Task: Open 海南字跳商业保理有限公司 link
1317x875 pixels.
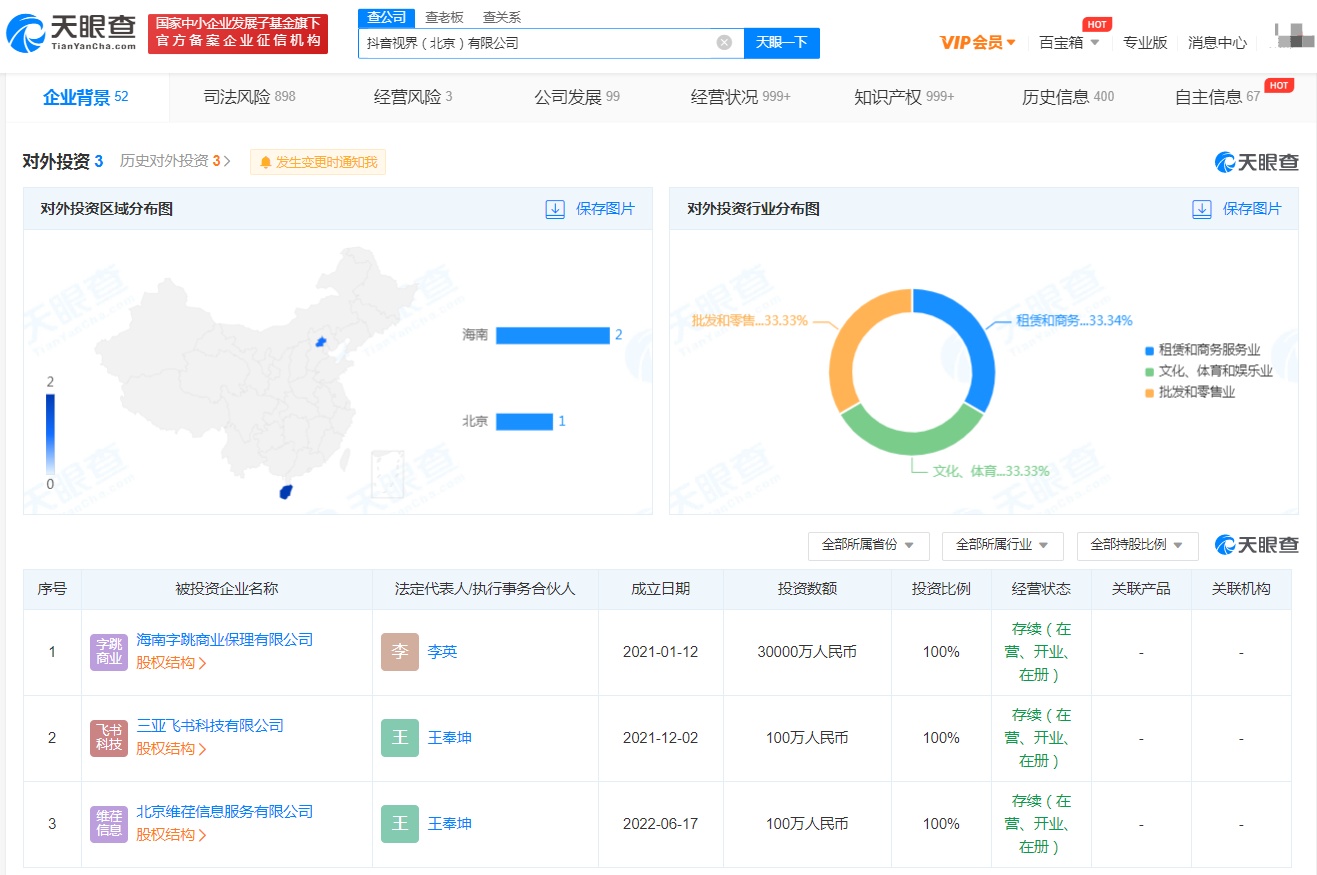Action: click(x=225, y=639)
